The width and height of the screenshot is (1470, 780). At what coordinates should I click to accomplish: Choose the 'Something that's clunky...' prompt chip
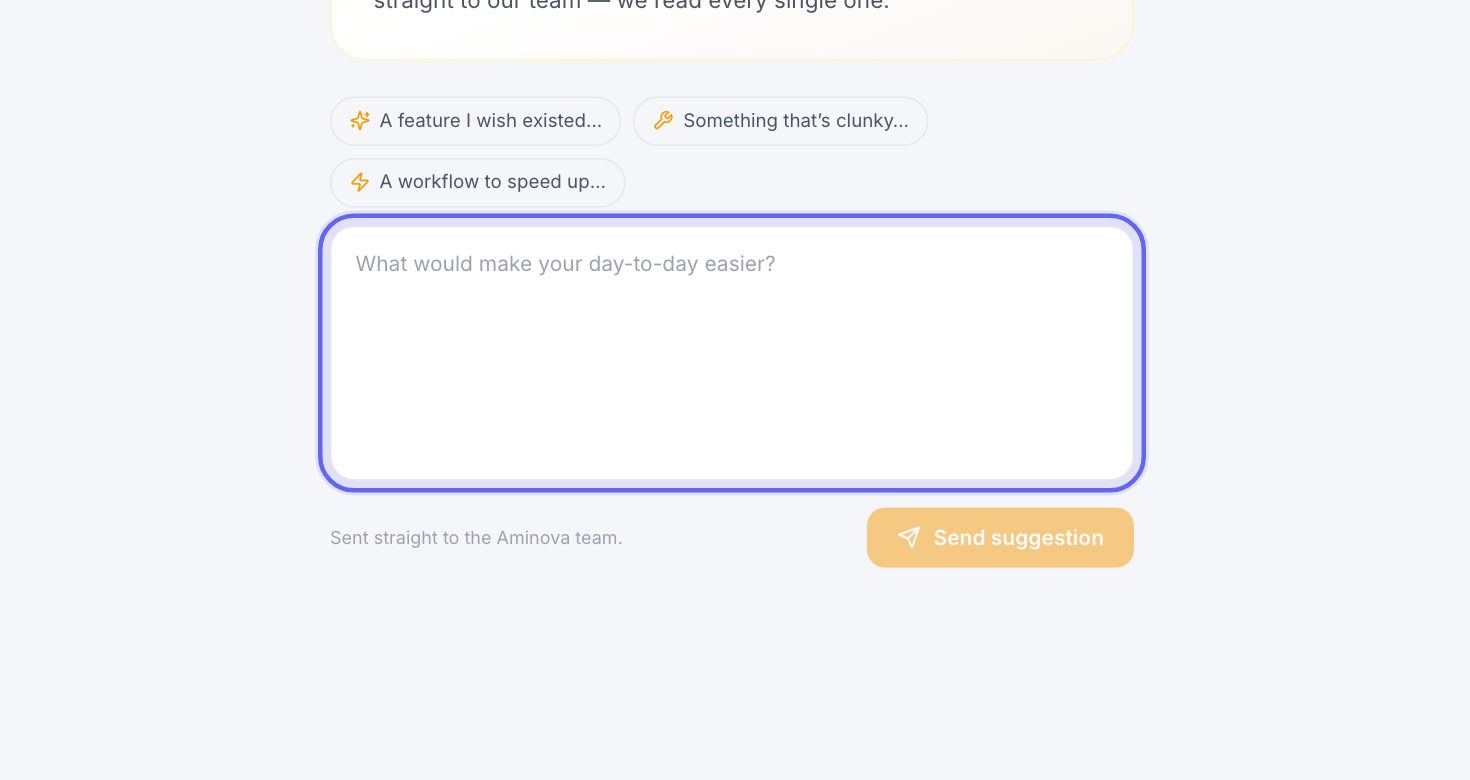click(781, 121)
